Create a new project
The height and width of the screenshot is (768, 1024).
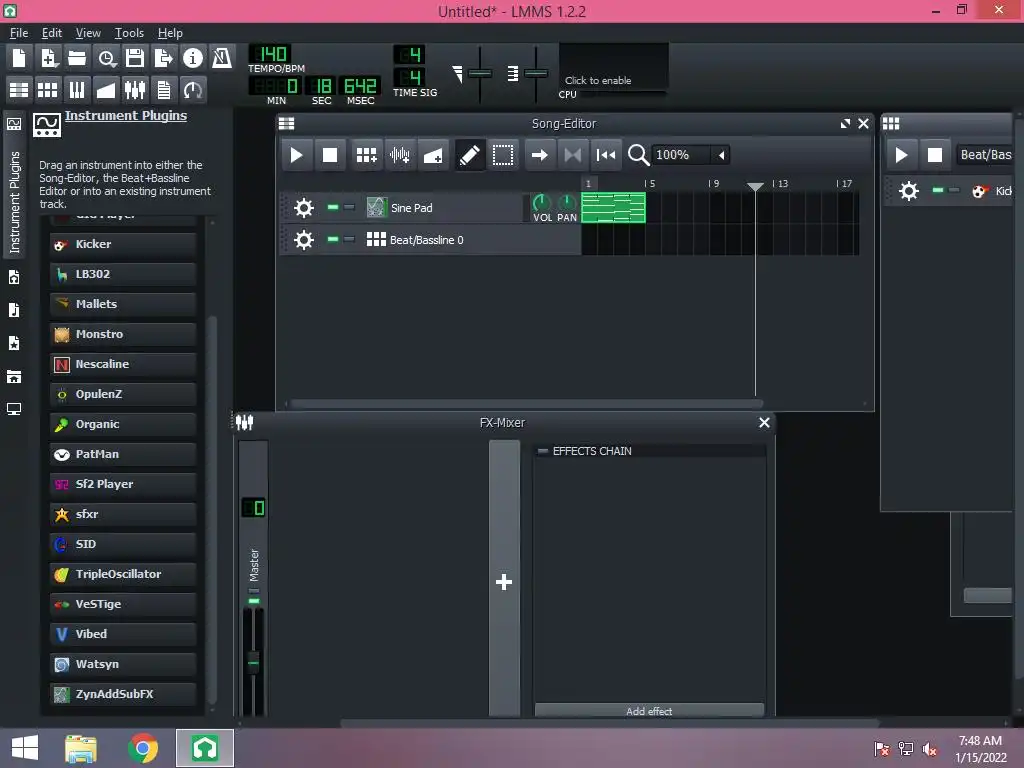point(19,58)
